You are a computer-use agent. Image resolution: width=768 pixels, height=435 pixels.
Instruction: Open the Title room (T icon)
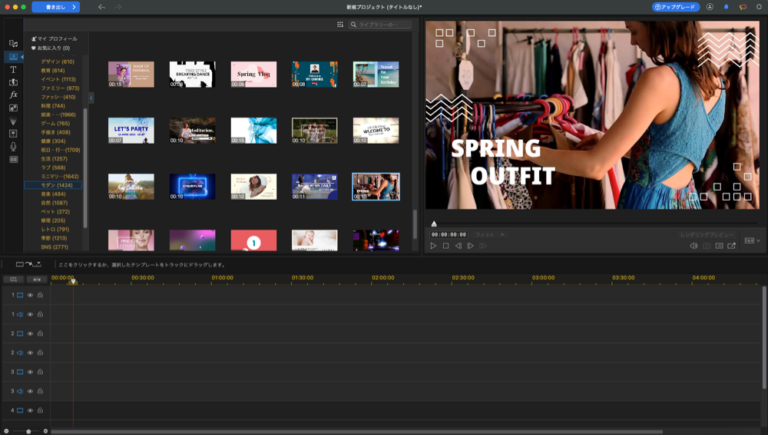tap(13, 69)
